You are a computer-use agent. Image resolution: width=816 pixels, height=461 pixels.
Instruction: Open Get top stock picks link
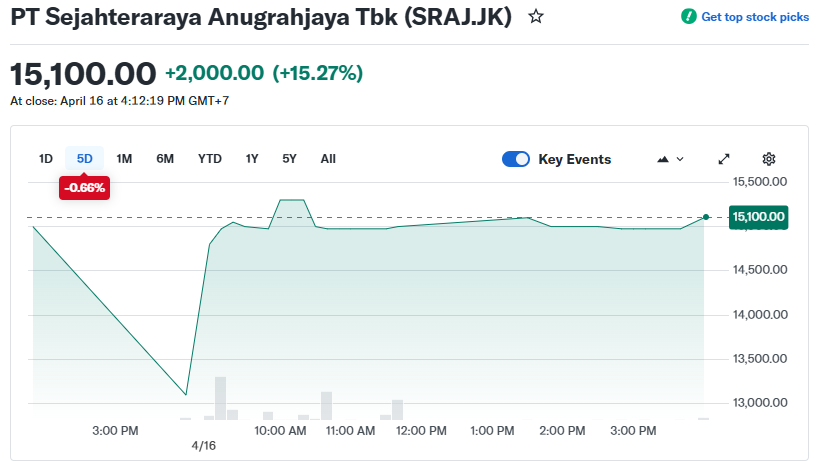[755, 17]
